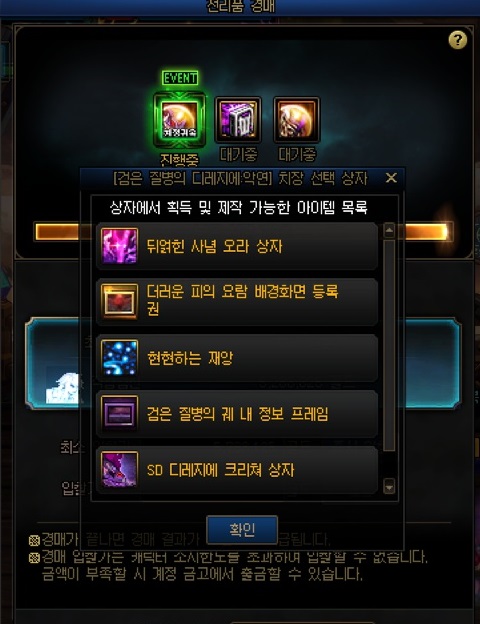Select the third auction item orb icon
The width and height of the screenshot is (480, 624).
pyautogui.click(x=297, y=120)
